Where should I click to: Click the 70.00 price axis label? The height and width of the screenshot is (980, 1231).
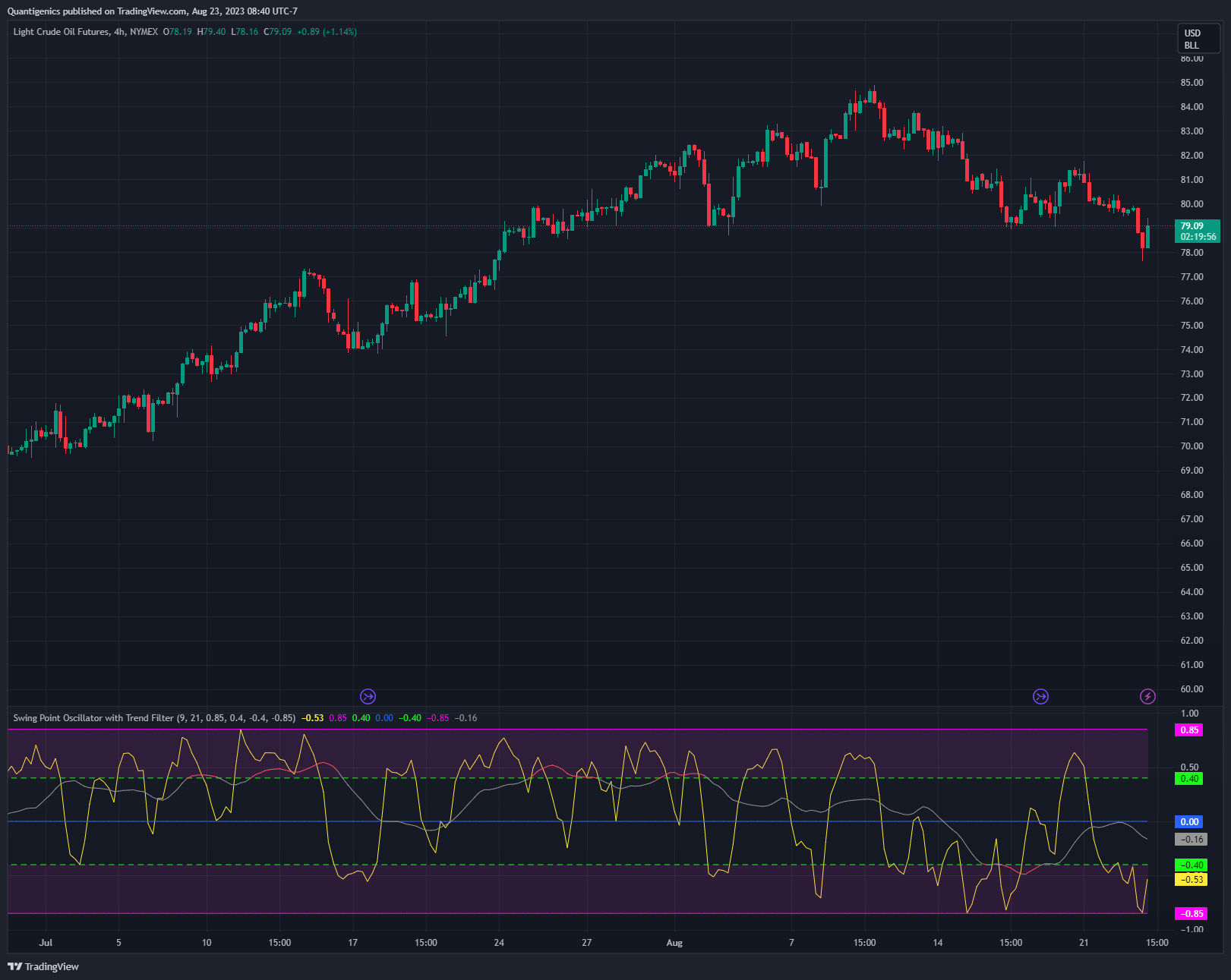1192,446
